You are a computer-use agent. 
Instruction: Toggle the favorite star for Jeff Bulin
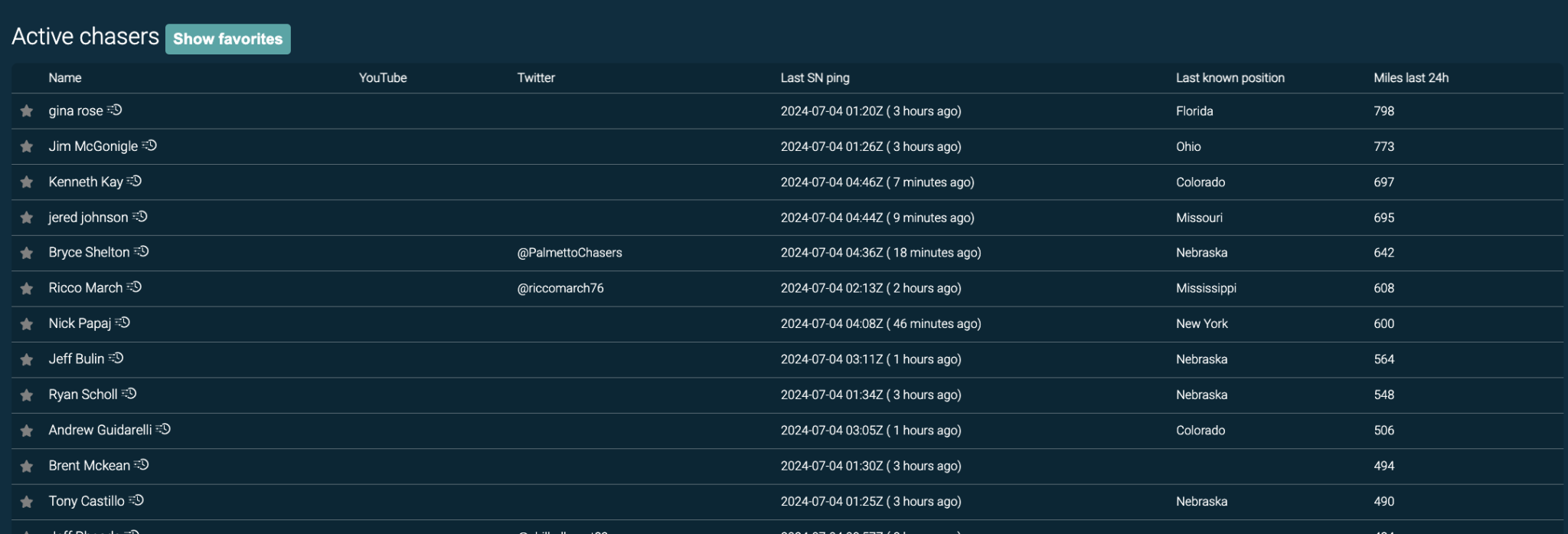point(27,359)
